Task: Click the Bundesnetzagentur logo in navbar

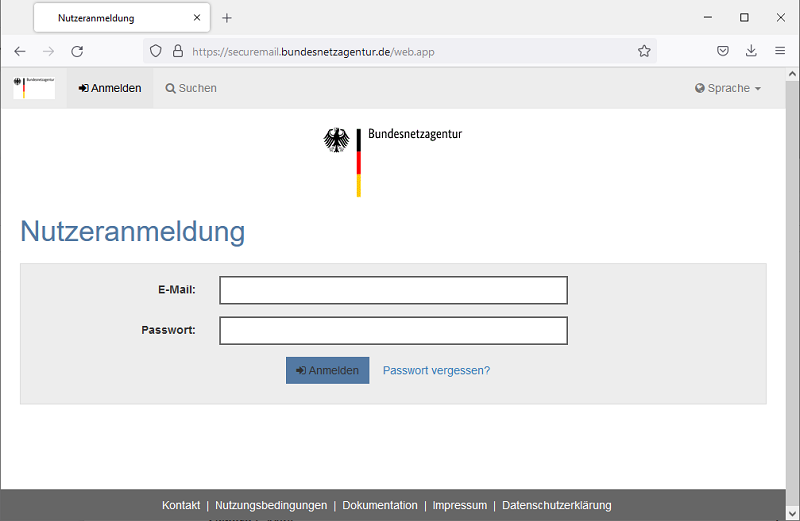Action: pyautogui.click(x=34, y=88)
